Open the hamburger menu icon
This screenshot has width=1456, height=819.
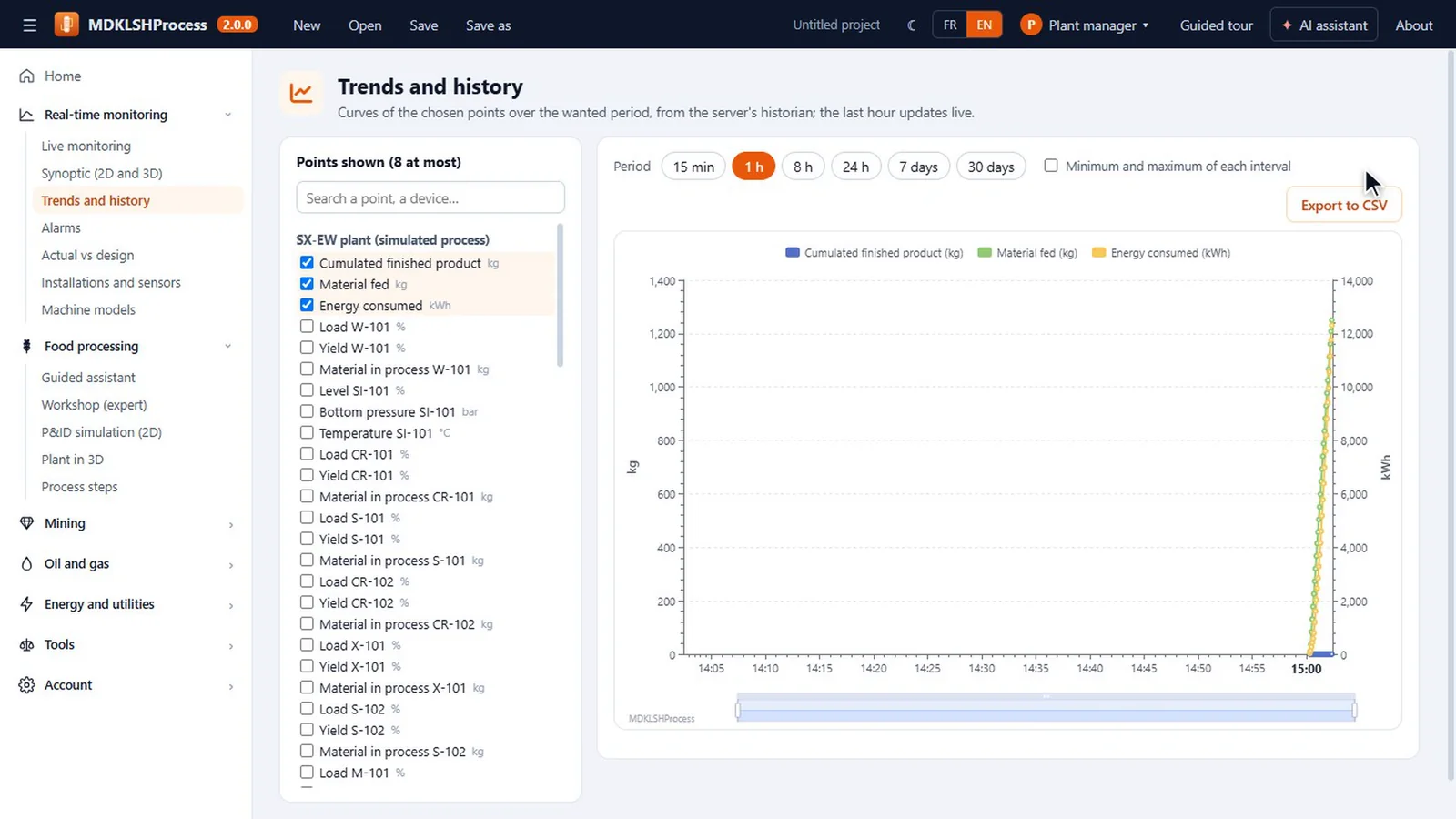pyautogui.click(x=30, y=25)
